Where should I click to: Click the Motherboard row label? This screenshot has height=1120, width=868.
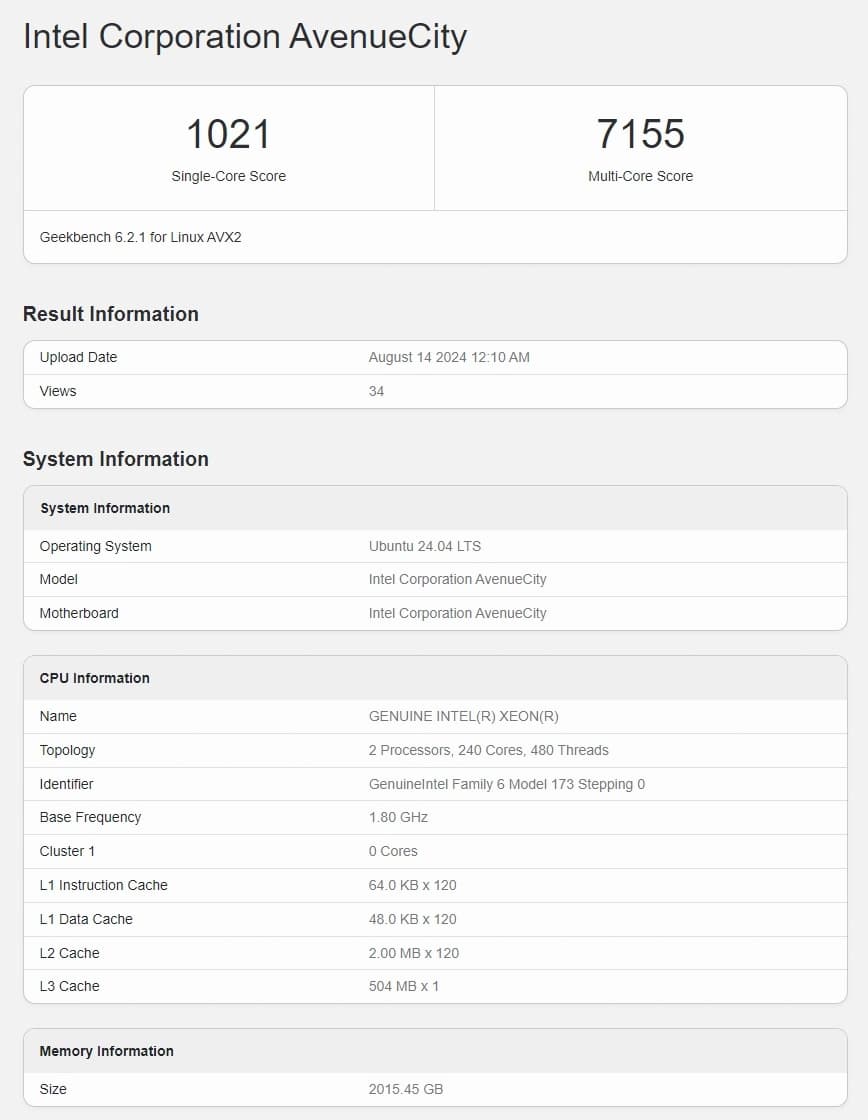tap(79, 613)
